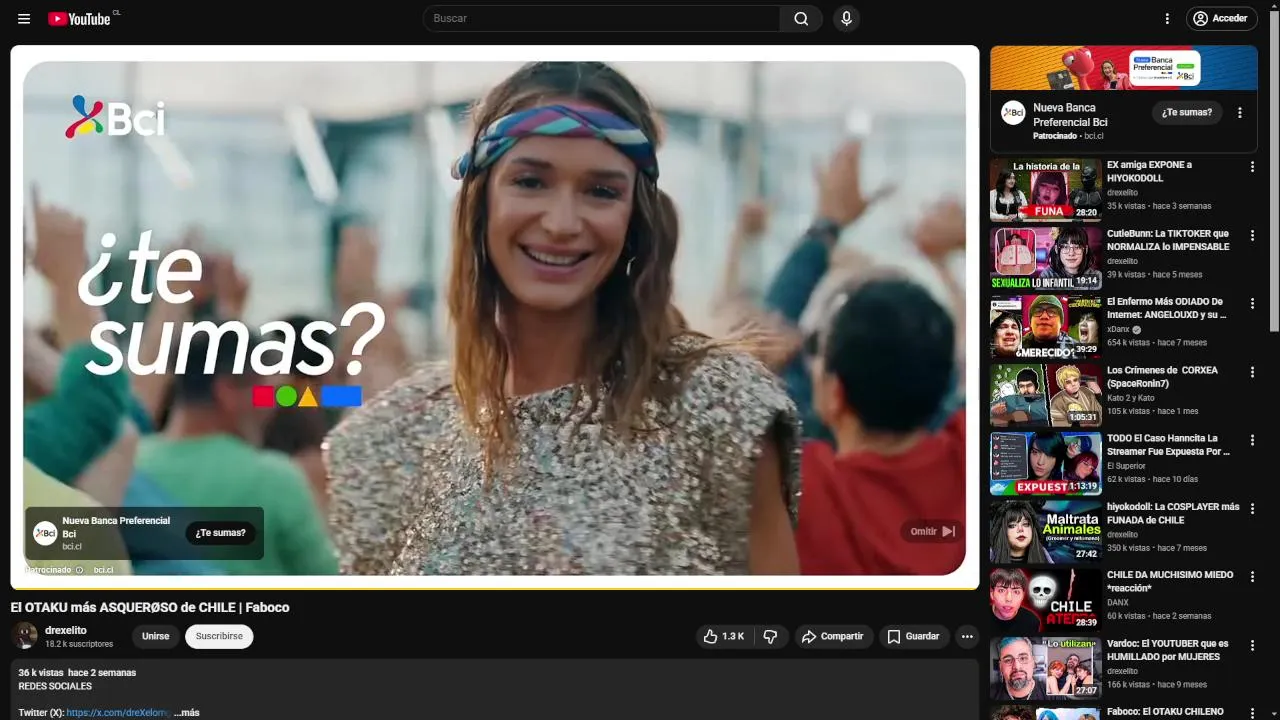Open options for hiyokodoll COSPLAYER video
This screenshot has height=720, width=1280.
(x=1252, y=508)
